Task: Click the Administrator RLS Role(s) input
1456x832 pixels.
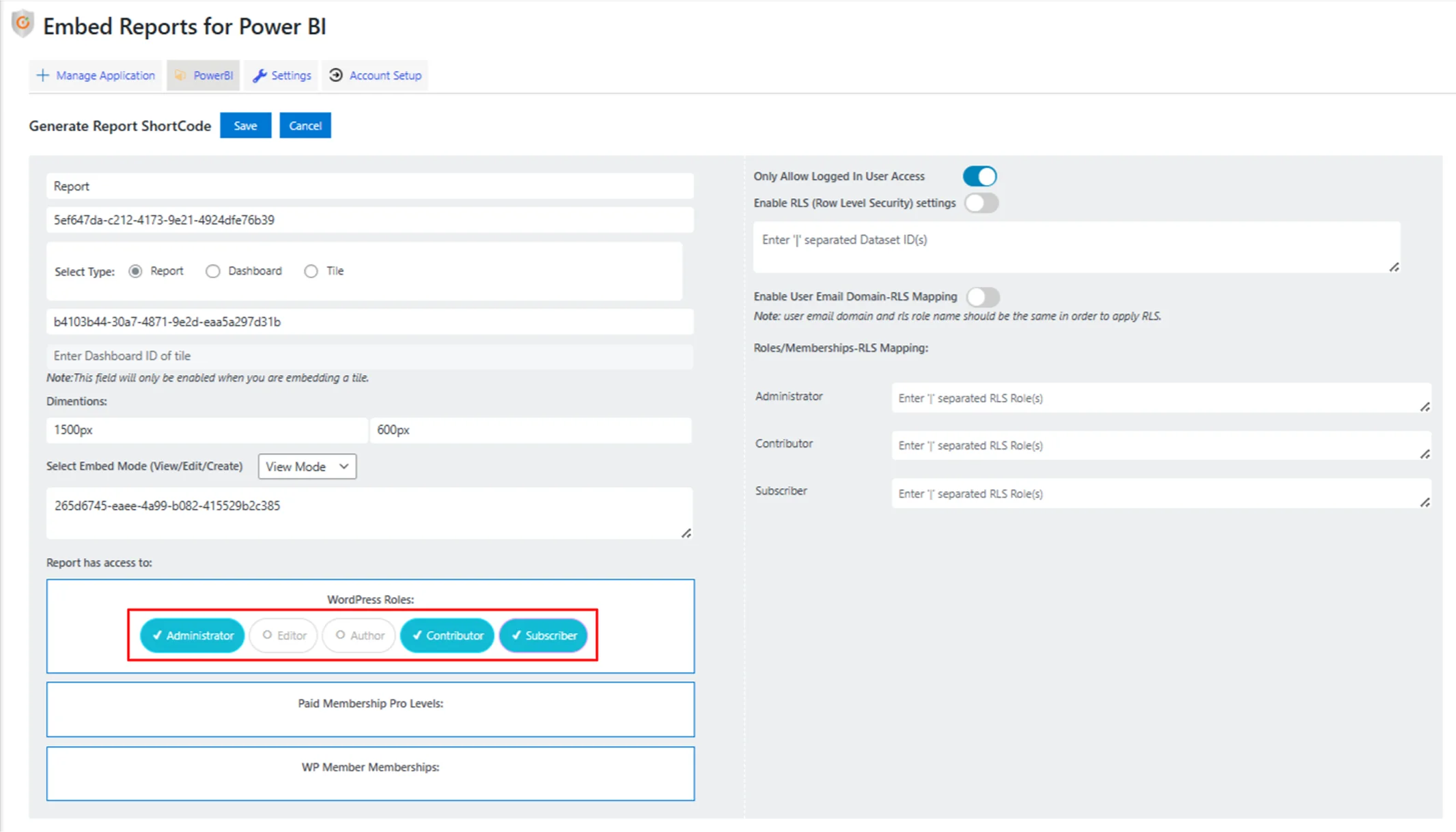Action: click(x=1161, y=398)
